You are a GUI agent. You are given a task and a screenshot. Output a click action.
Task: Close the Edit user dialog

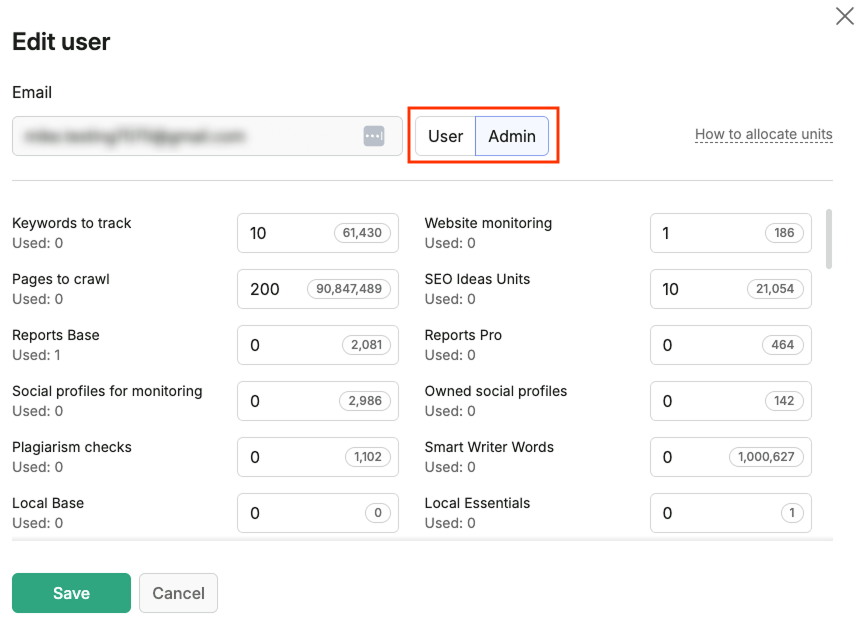point(844,17)
